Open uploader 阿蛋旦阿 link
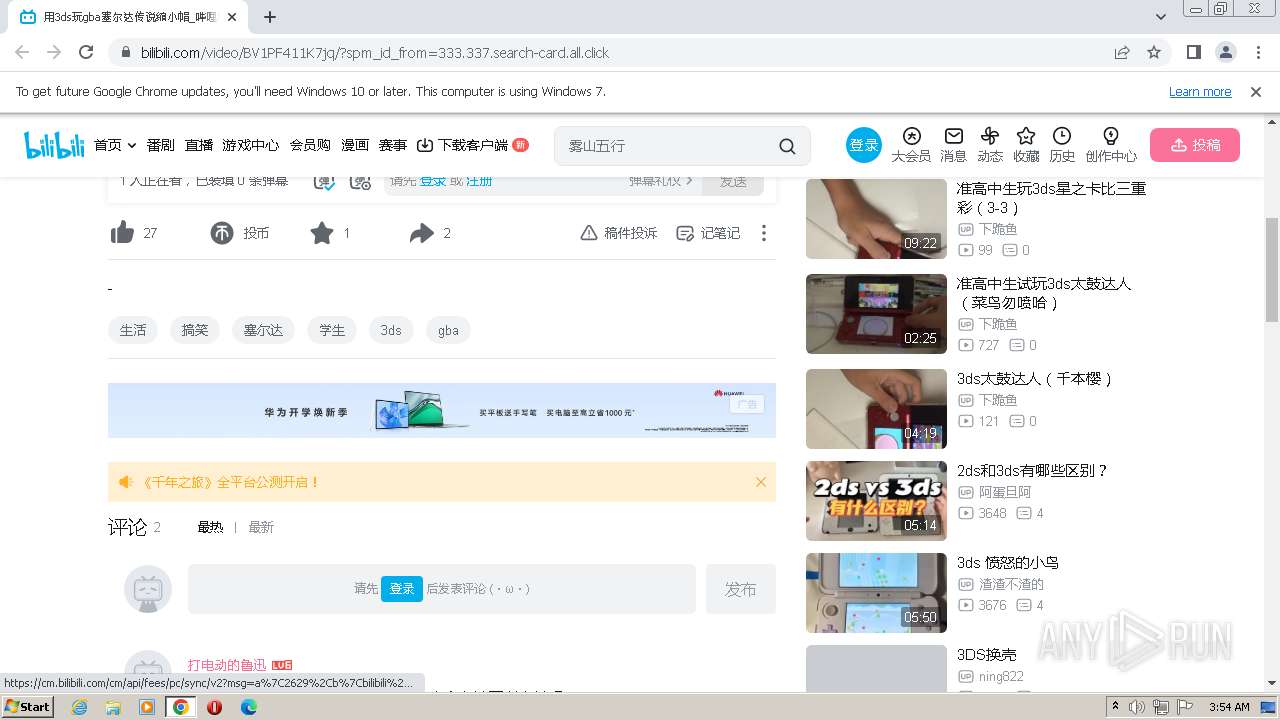The height and width of the screenshot is (720, 1280). click(x=1005, y=492)
